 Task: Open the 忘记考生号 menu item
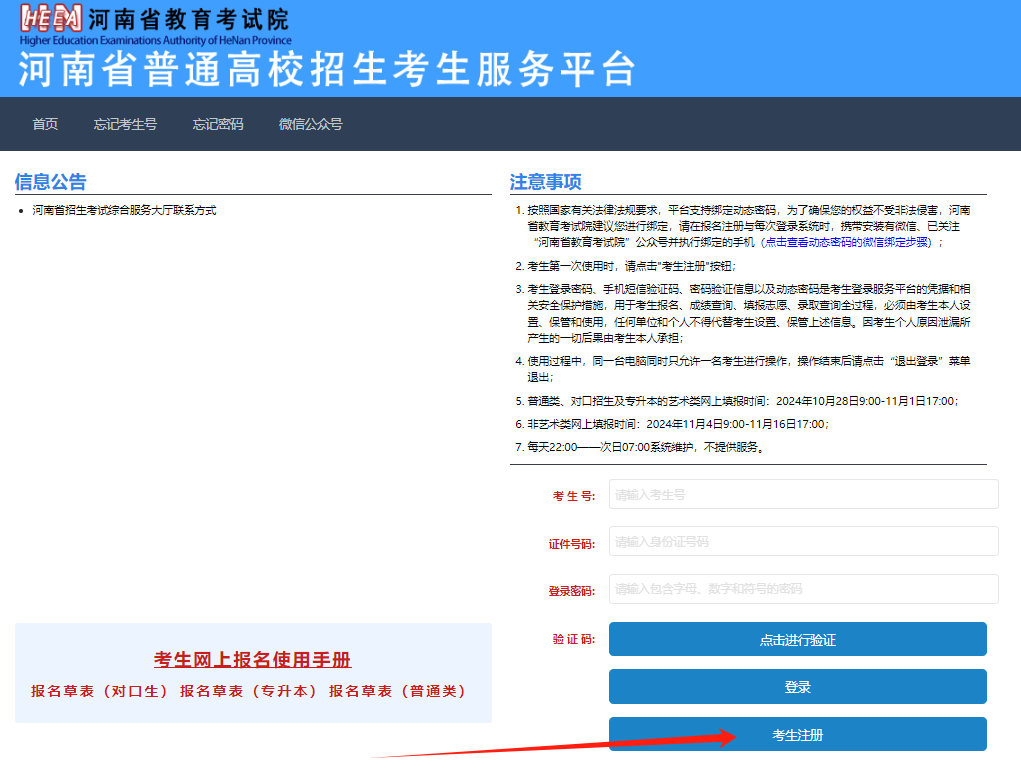click(x=125, y=125)
